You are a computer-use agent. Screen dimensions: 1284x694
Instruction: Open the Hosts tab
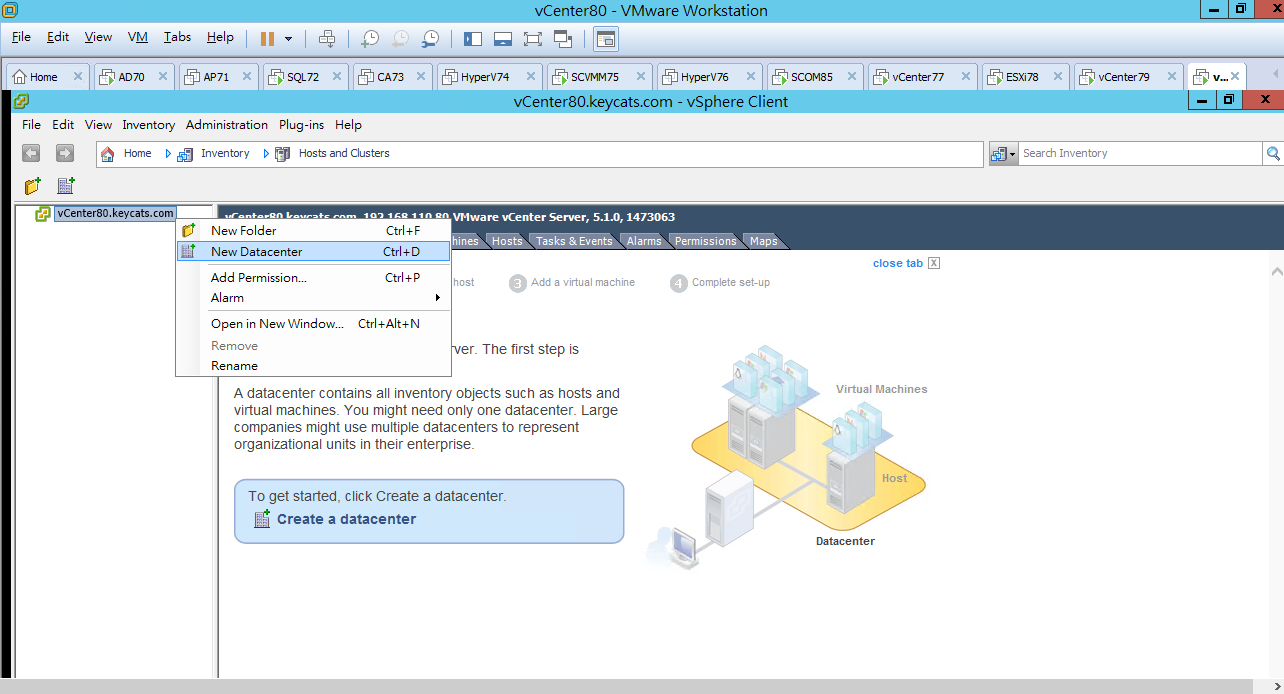point(507,241)
